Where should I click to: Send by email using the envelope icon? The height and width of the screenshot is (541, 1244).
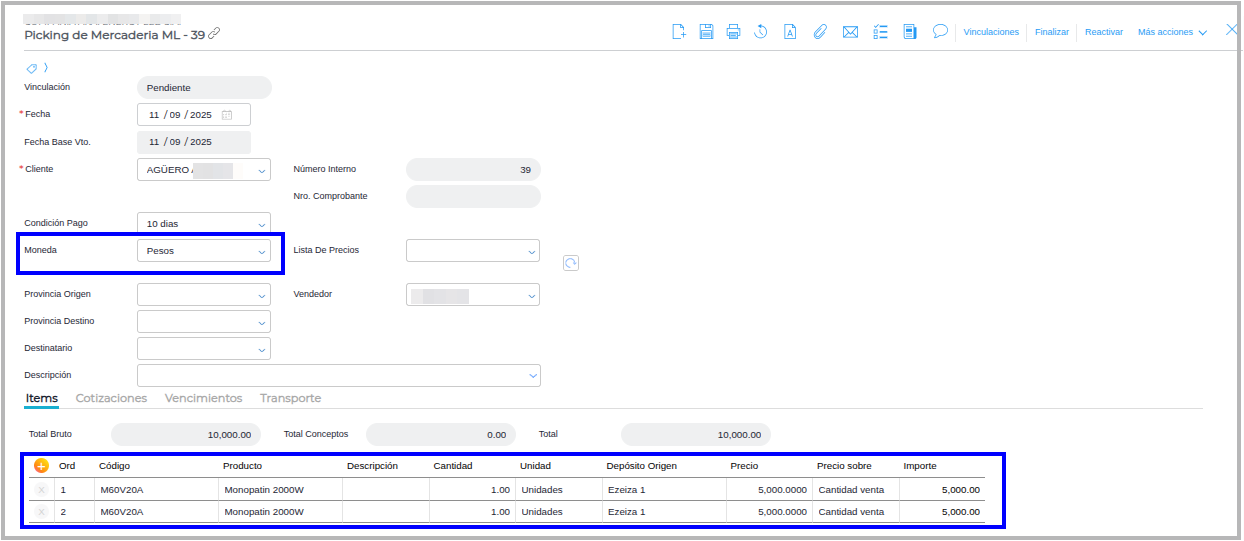pyautogui.click(x=850, y=32)
